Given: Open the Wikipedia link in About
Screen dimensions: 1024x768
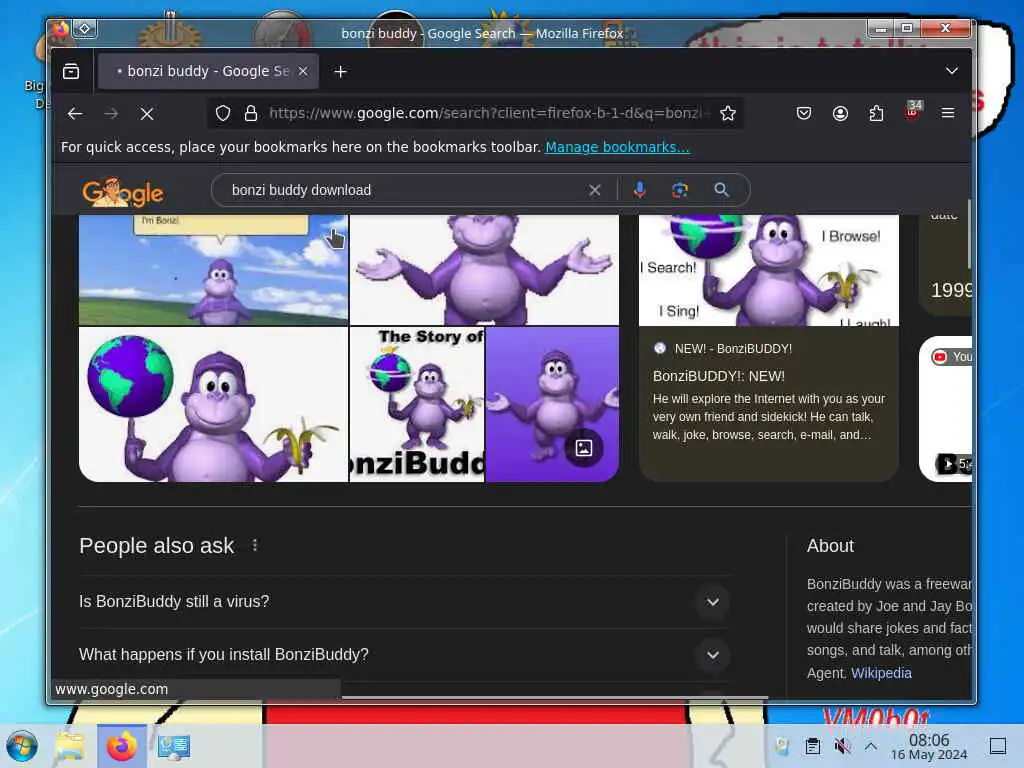Looking at the screenshot, I should tap(881, 673).
